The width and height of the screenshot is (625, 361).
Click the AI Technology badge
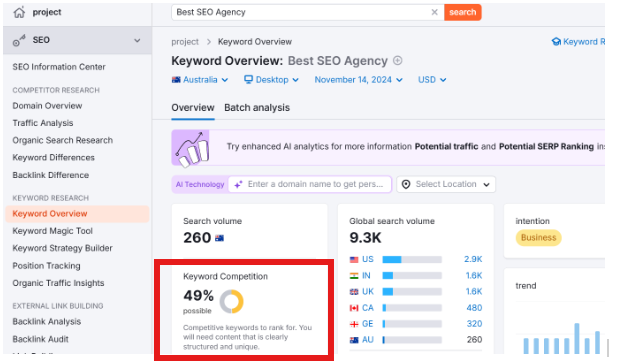coord(200,184)
